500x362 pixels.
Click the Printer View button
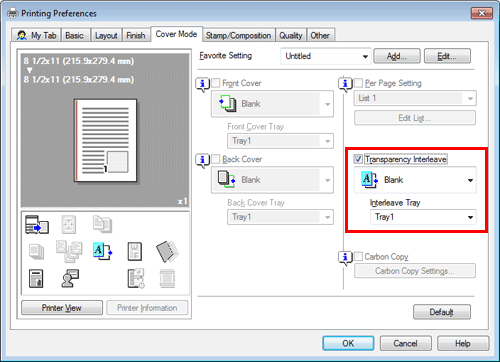click(x=62, y=308)
